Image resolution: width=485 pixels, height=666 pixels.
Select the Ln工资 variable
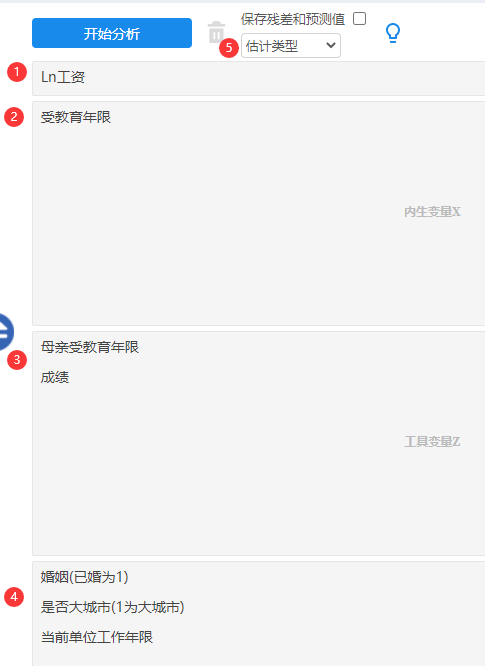[x=63, y=77]
